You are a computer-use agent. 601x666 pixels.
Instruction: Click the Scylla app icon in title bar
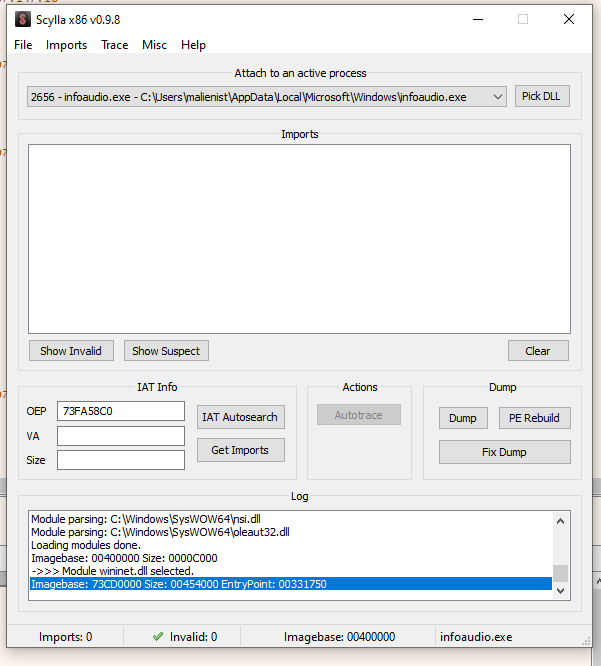point(22,20)
